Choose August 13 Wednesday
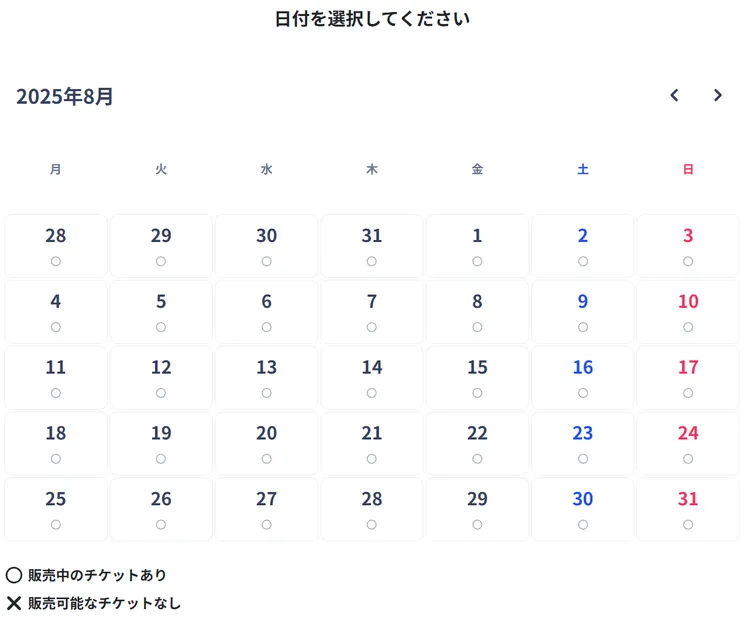 click(x=266, y=378)
